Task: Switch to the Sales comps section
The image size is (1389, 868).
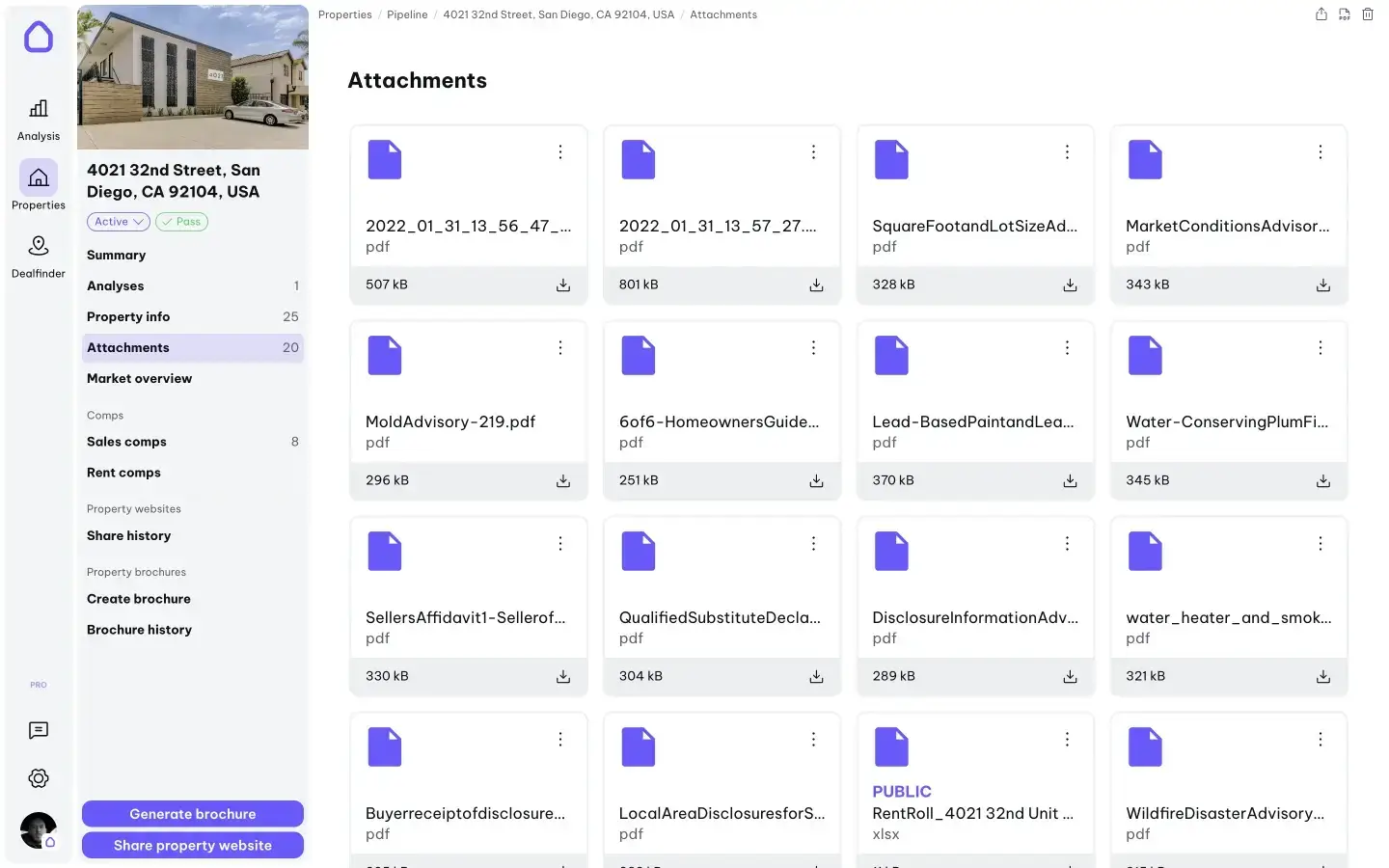Action: [x=126, y=442]
